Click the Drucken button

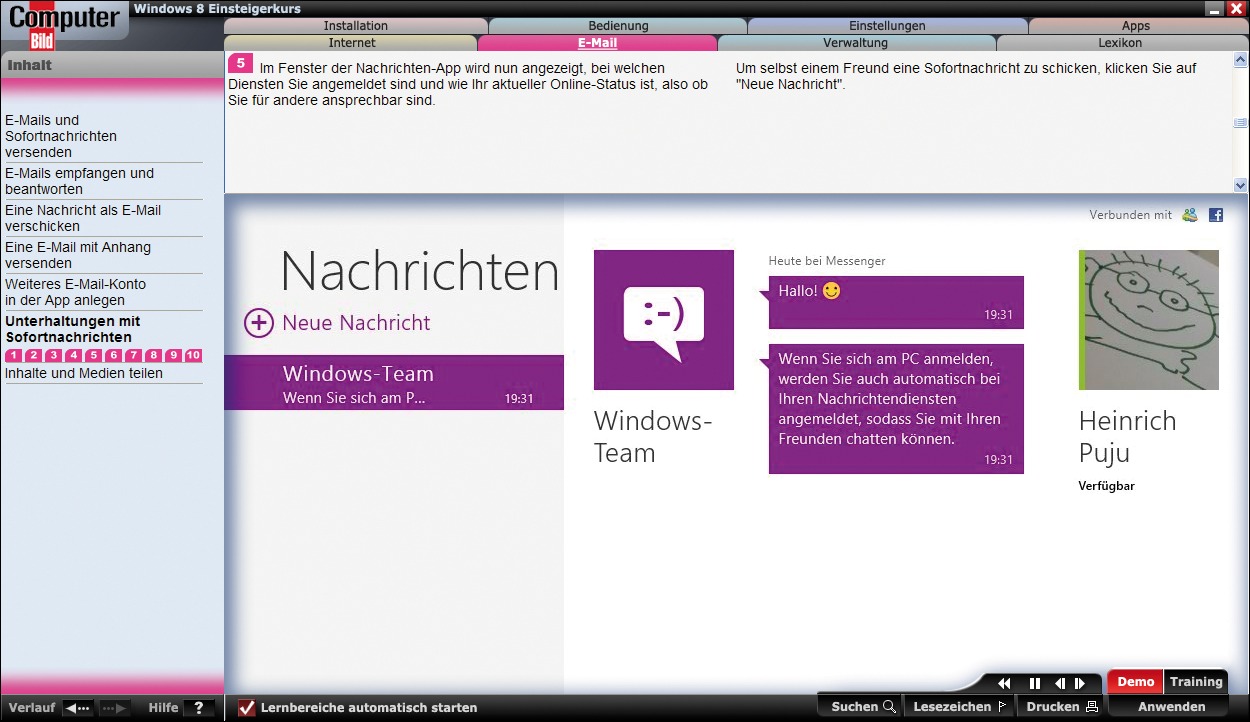(1062, 707)
